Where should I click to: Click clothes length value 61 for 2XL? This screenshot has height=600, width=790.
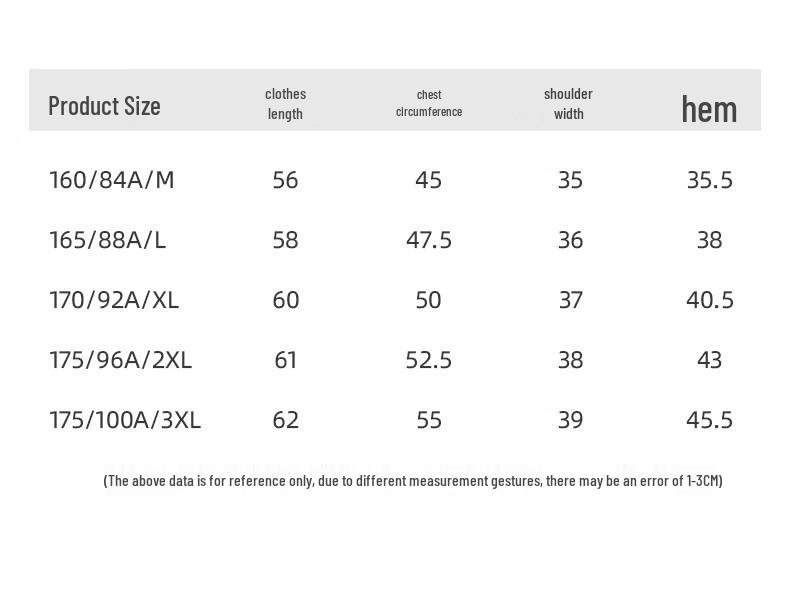[285, 360]
